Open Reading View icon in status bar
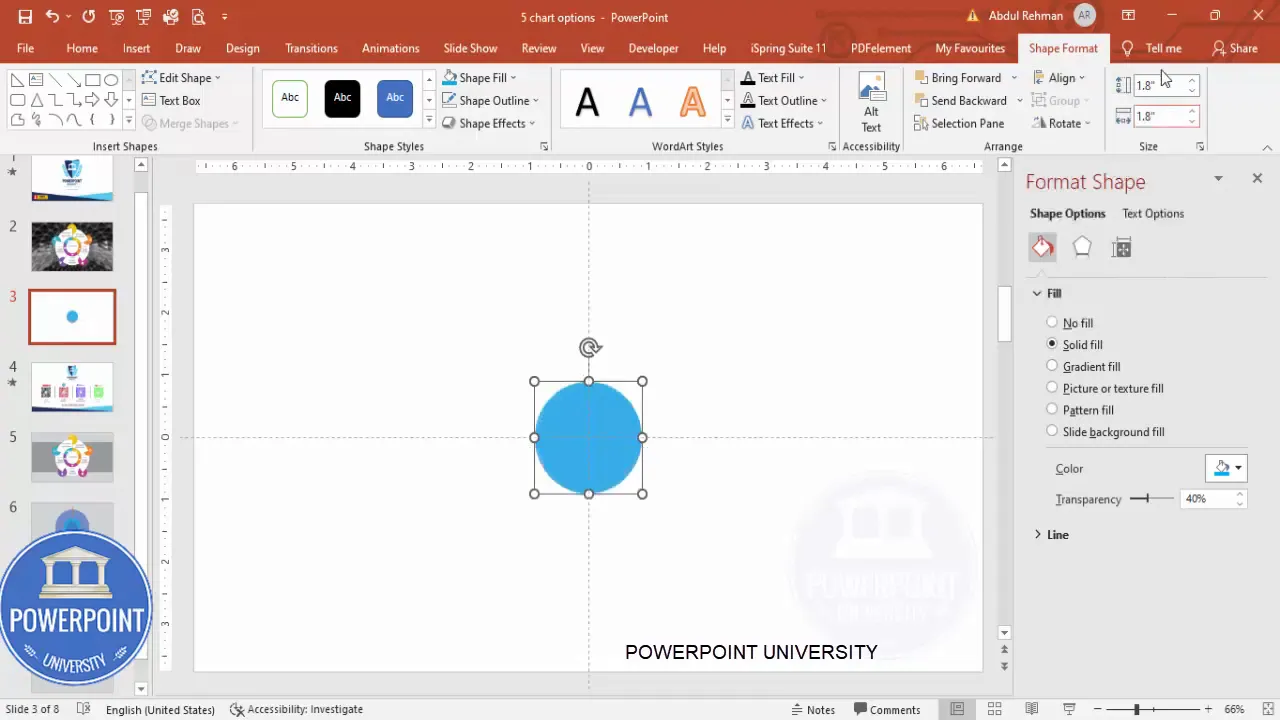Screen dimensions: 1280x720 click(x=1031, y=709)
